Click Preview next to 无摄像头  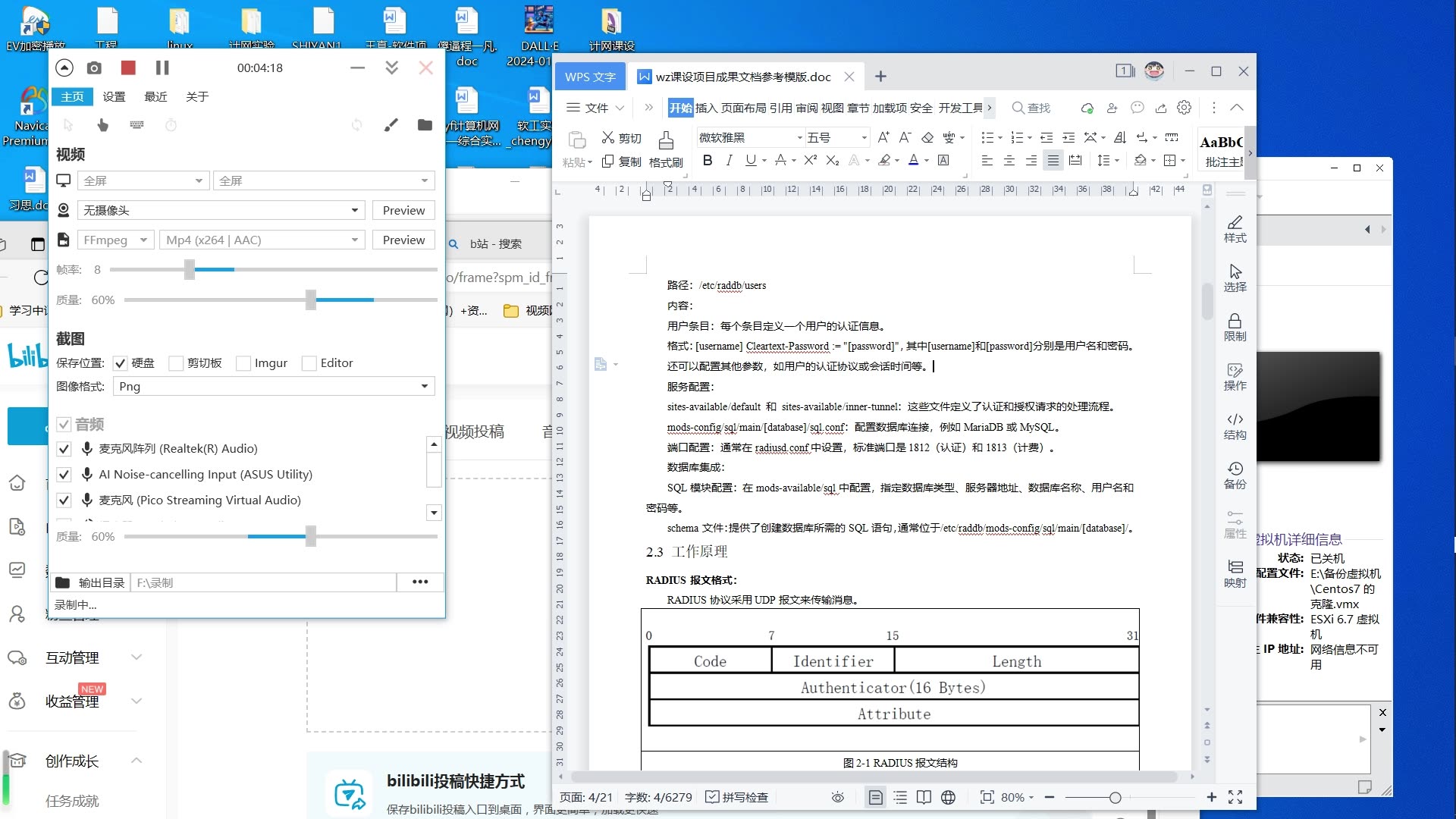pyautogui.click(x=403, y=210)
